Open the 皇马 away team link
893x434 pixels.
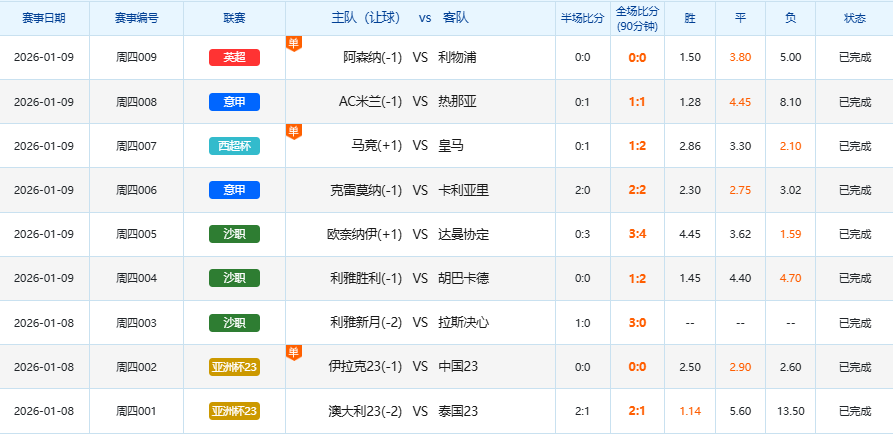tap(451, 146)
